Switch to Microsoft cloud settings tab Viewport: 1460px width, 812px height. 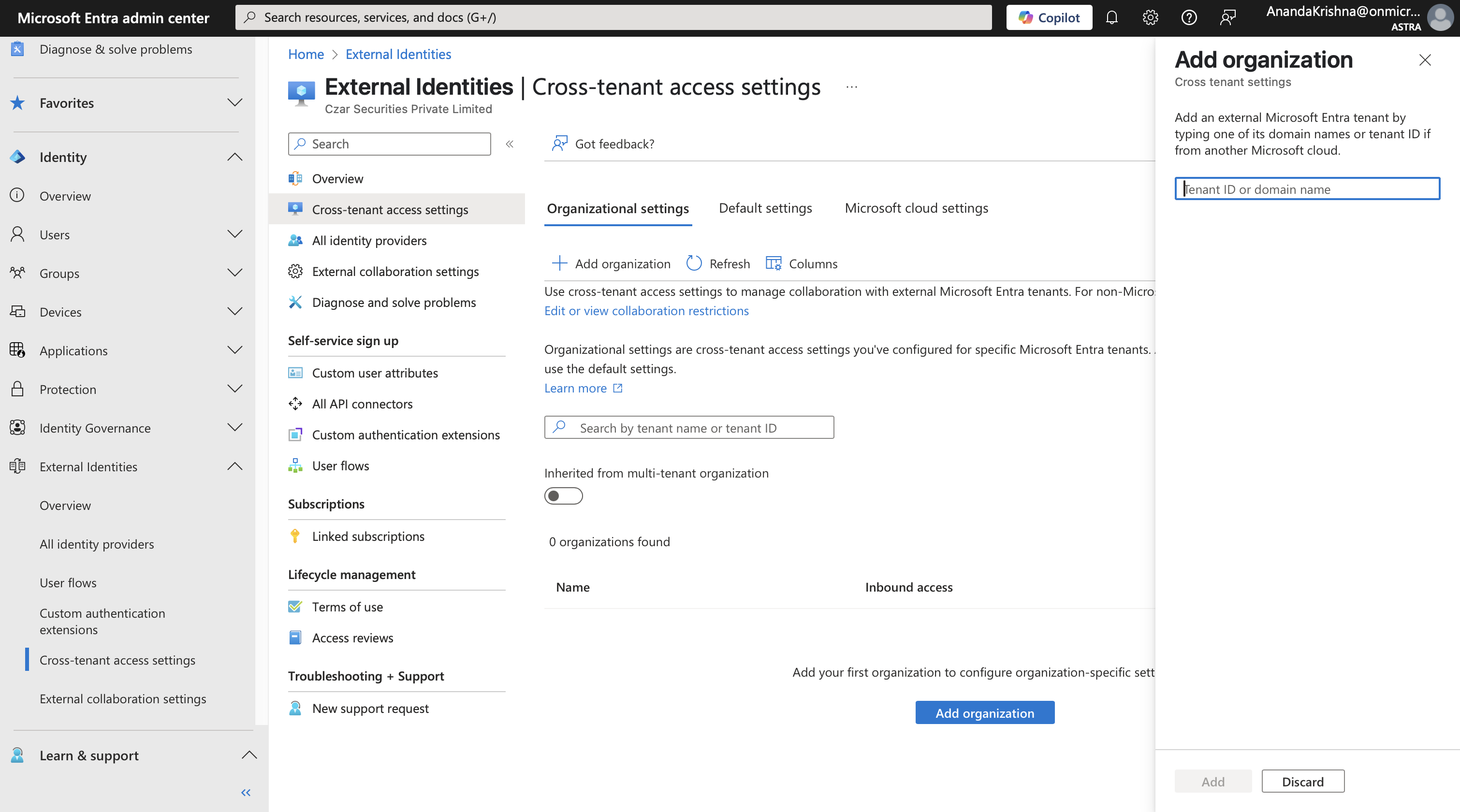point(916,208)
